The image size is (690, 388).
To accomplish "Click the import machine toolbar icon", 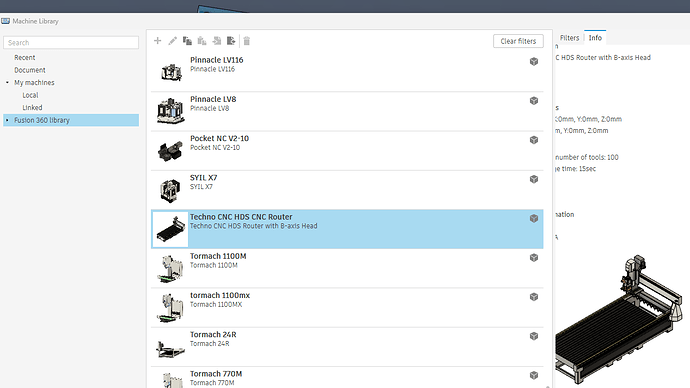I will tap(217, 41).
